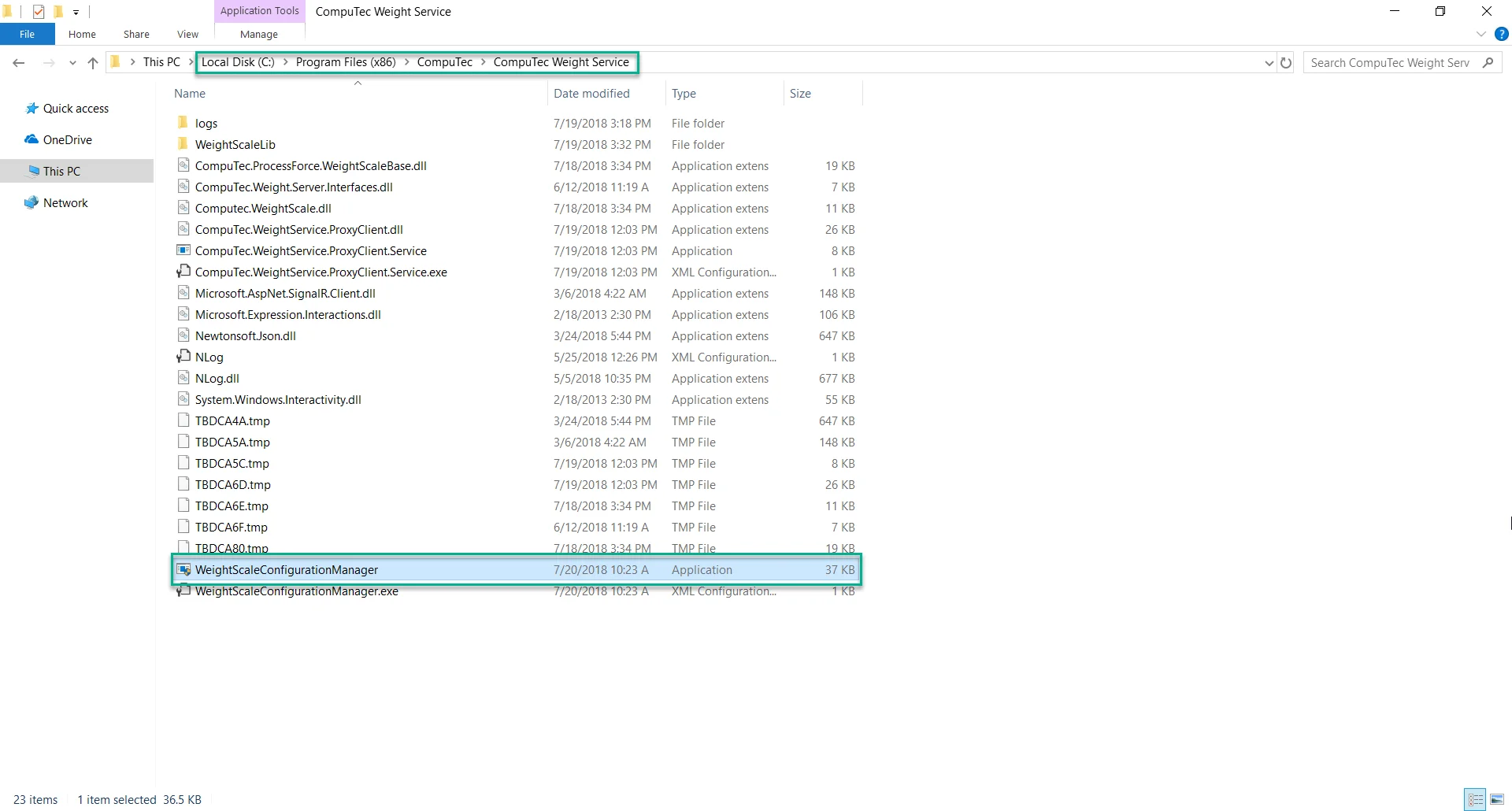Click the Back navigation arrow
Viewport: 1512px width, 811px height.
[19, 63]
